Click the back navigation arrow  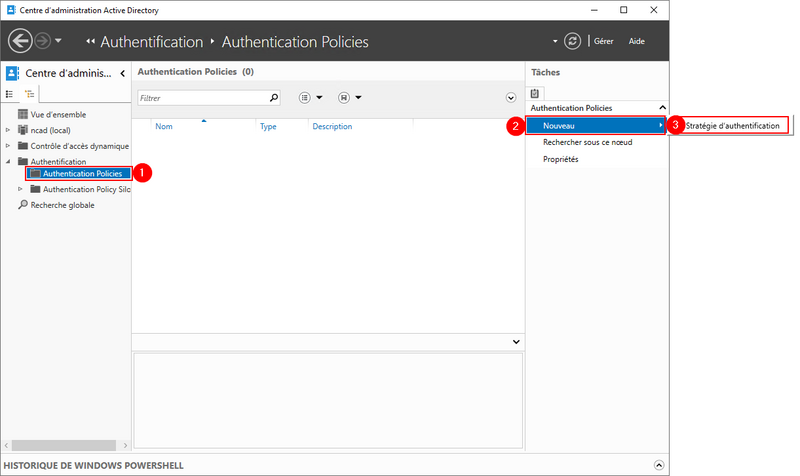pyautogui.click(x=20, y=41)
